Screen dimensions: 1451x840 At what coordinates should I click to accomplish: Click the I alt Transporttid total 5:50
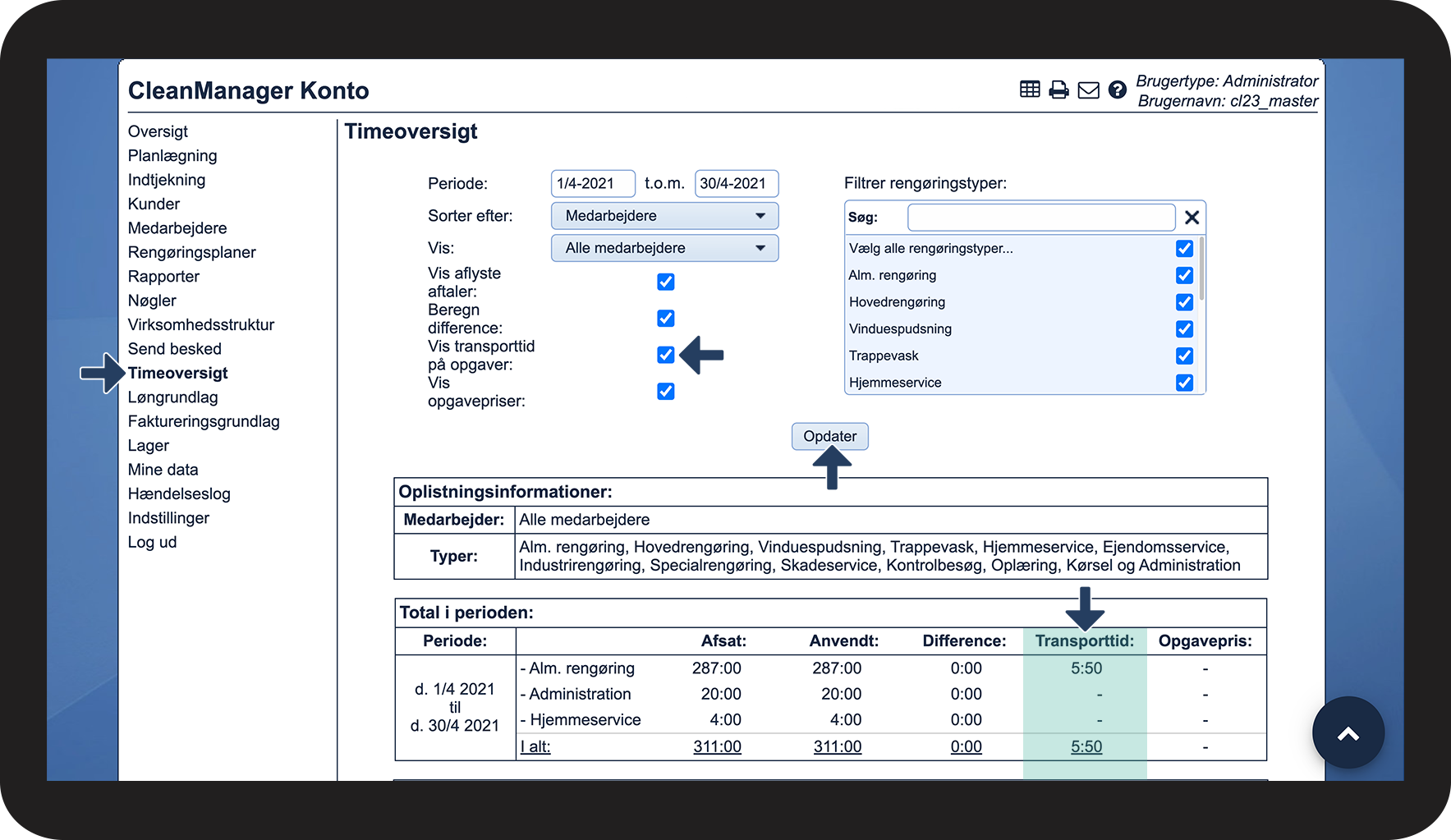pos(1086,746)
